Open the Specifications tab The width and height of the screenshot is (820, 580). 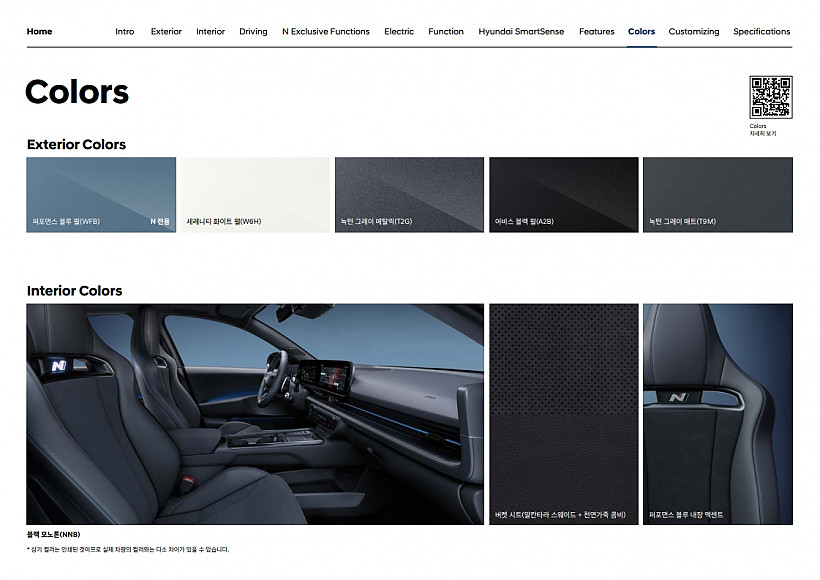coord(761,31)
